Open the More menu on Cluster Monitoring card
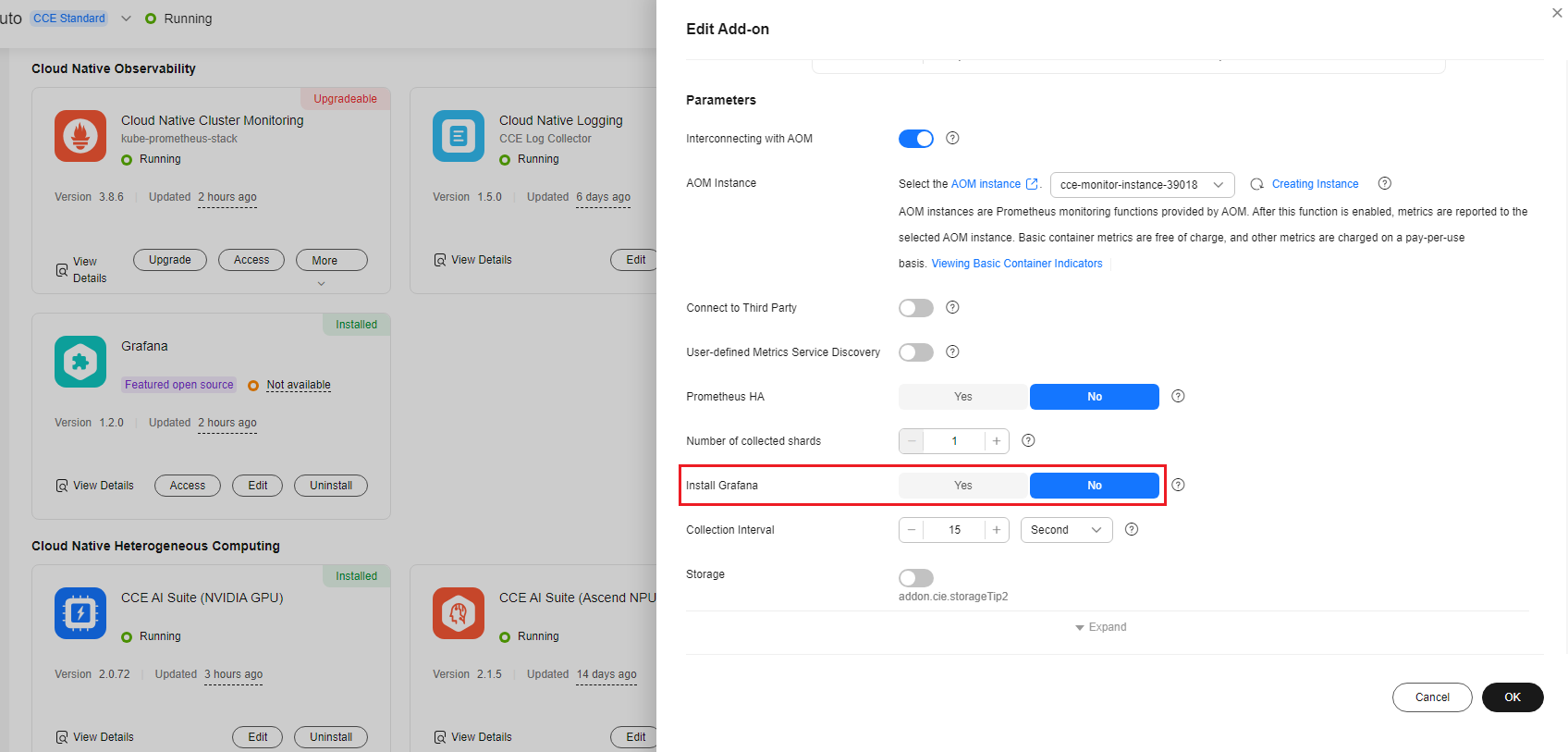Viewport: 1568px width, 752px height. click(332, 260)
